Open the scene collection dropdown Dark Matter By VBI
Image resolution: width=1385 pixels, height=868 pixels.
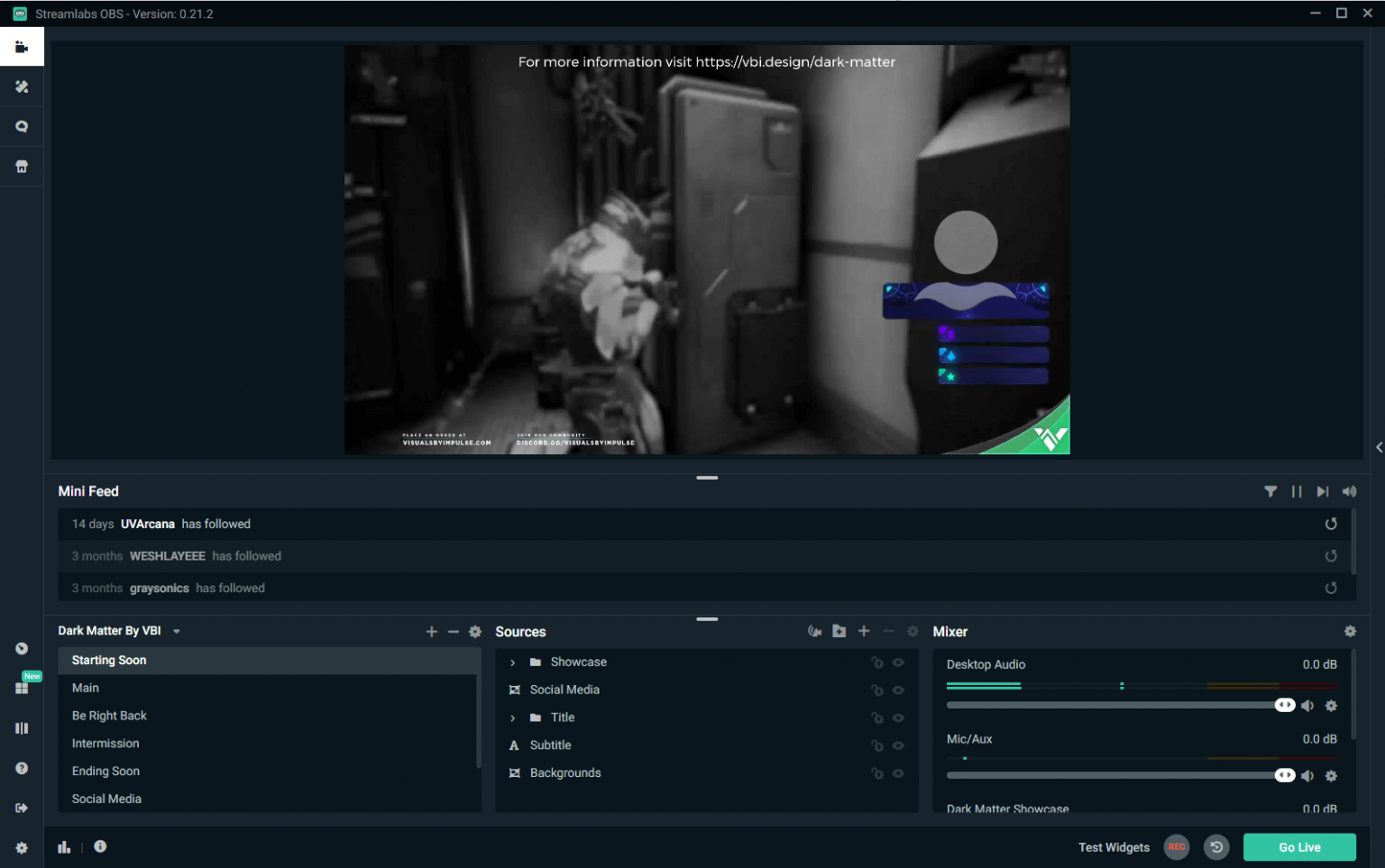point(176,631)
